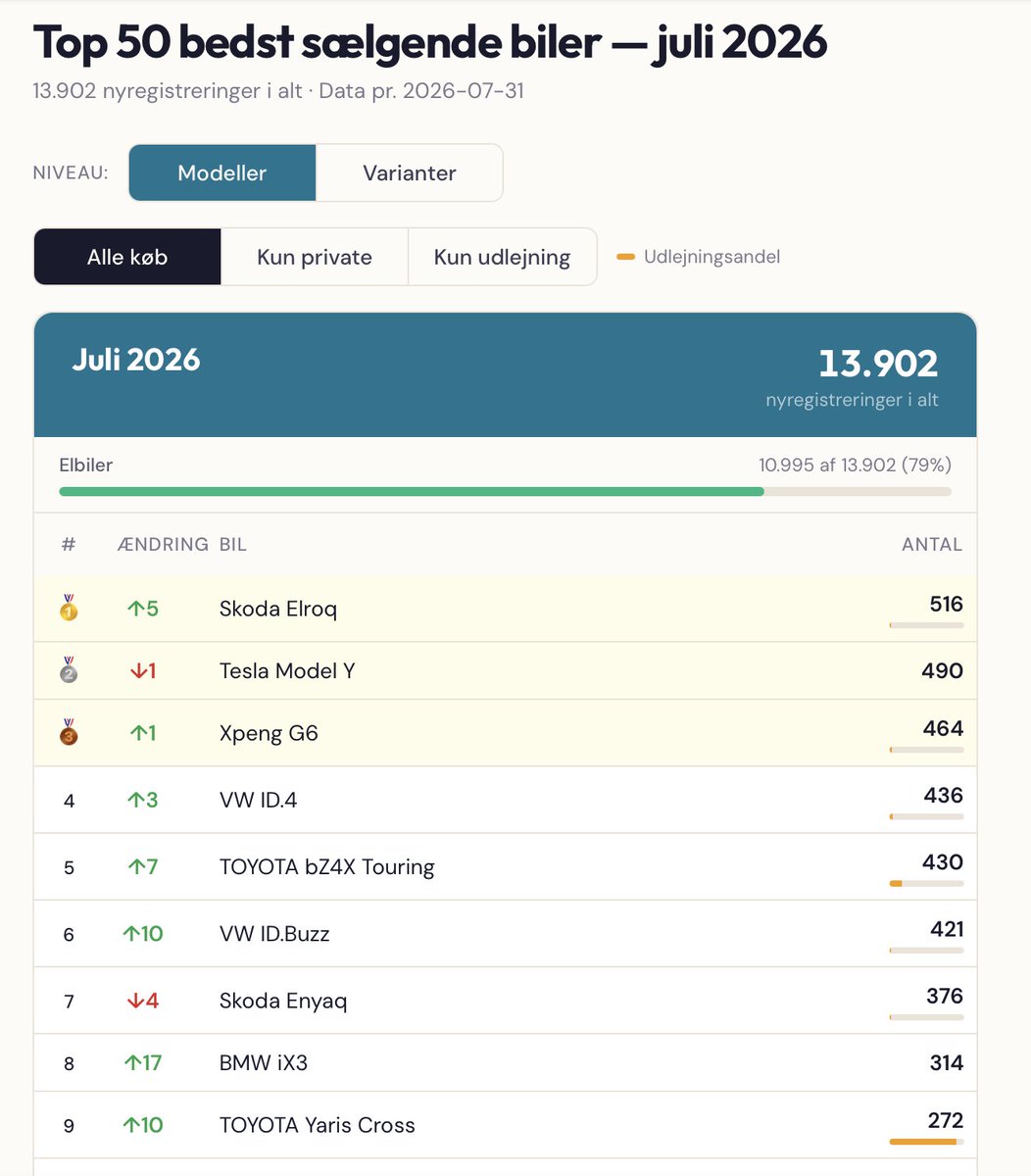1031x1176 pixels.
Task: Click the Data pr. 2026-07-31 subtitle
Action: click(421, 91)
